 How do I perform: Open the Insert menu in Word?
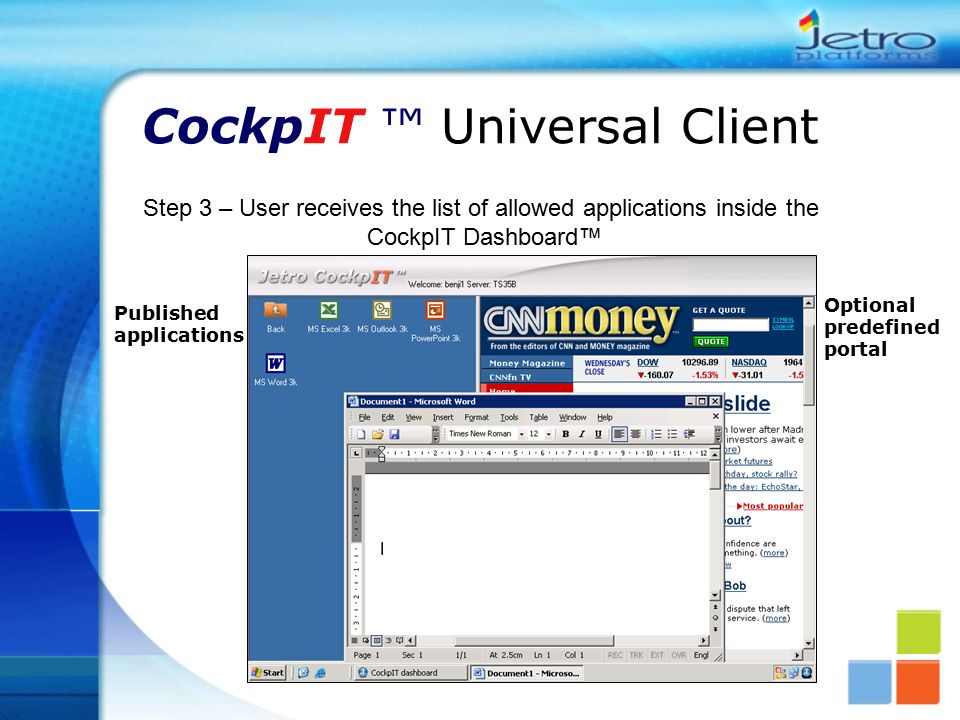443,417
